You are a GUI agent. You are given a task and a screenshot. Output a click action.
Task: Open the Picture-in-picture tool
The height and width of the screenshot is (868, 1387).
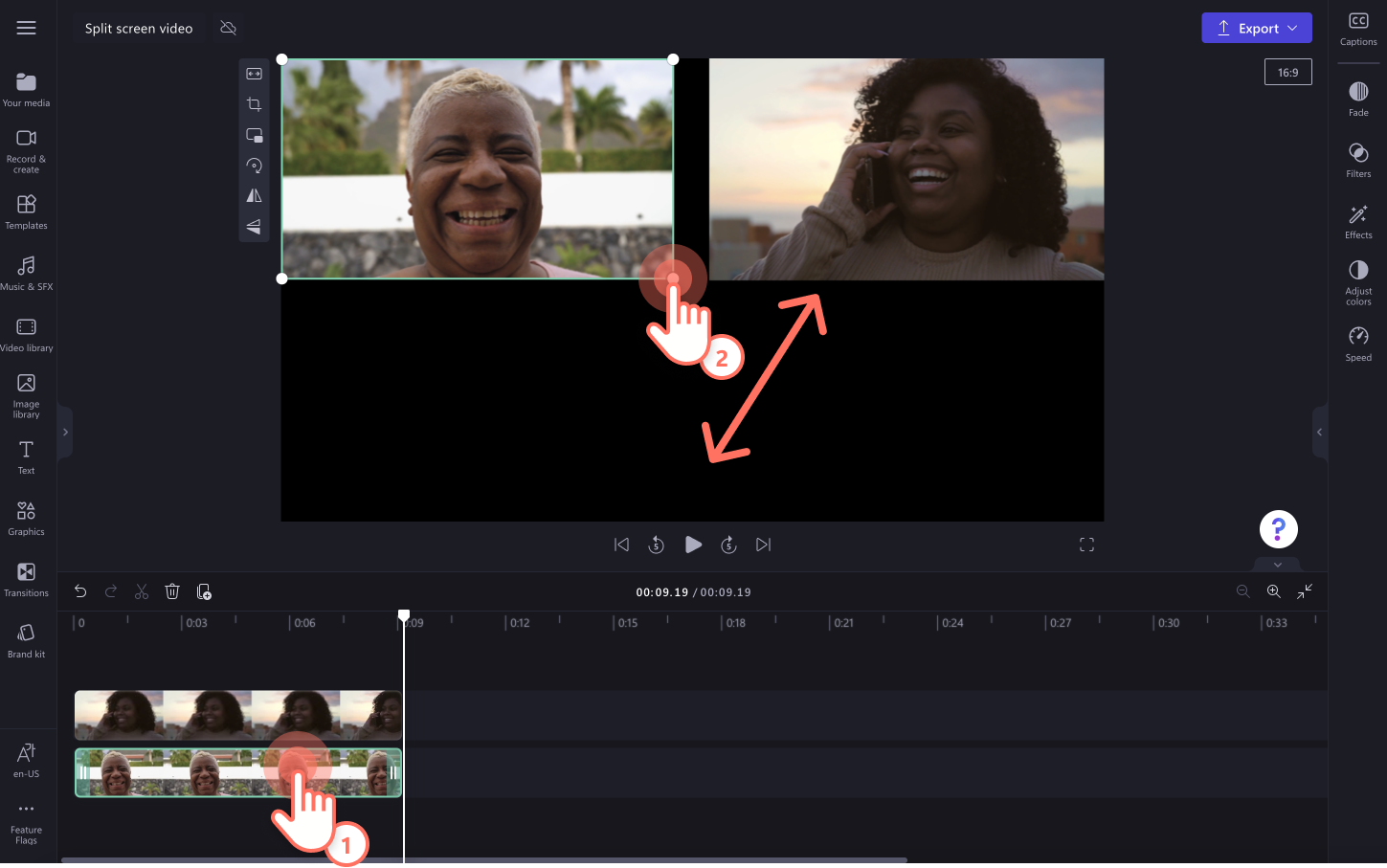254,135
